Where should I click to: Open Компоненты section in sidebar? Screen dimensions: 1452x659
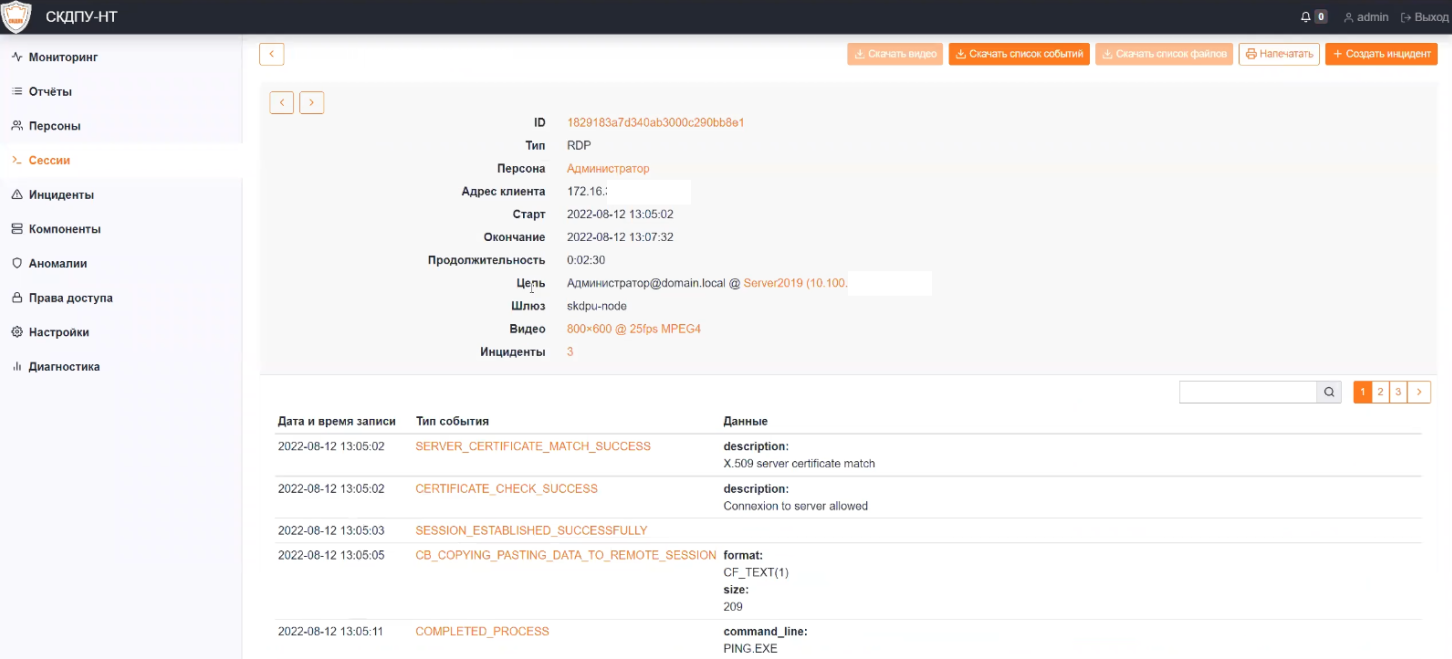(x=64, y=229)
